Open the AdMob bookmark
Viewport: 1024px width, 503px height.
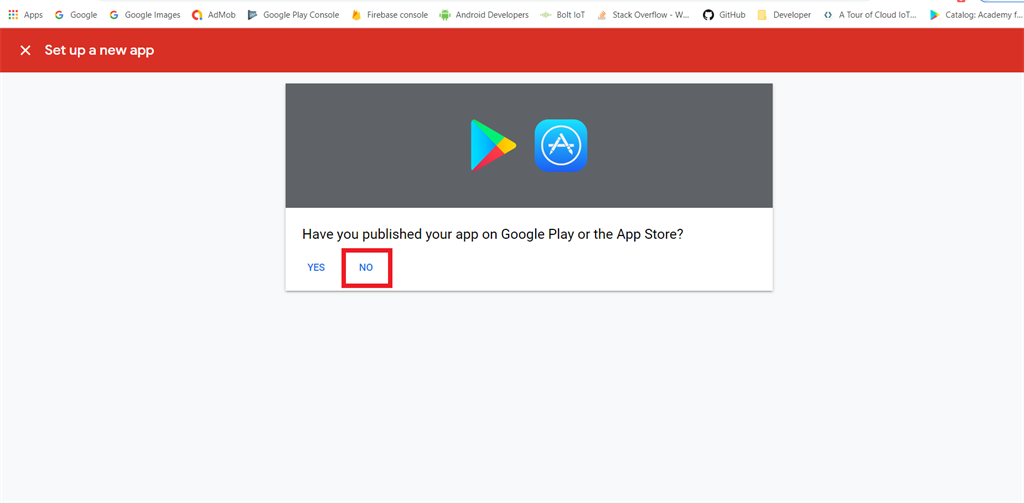click(214, 14)
